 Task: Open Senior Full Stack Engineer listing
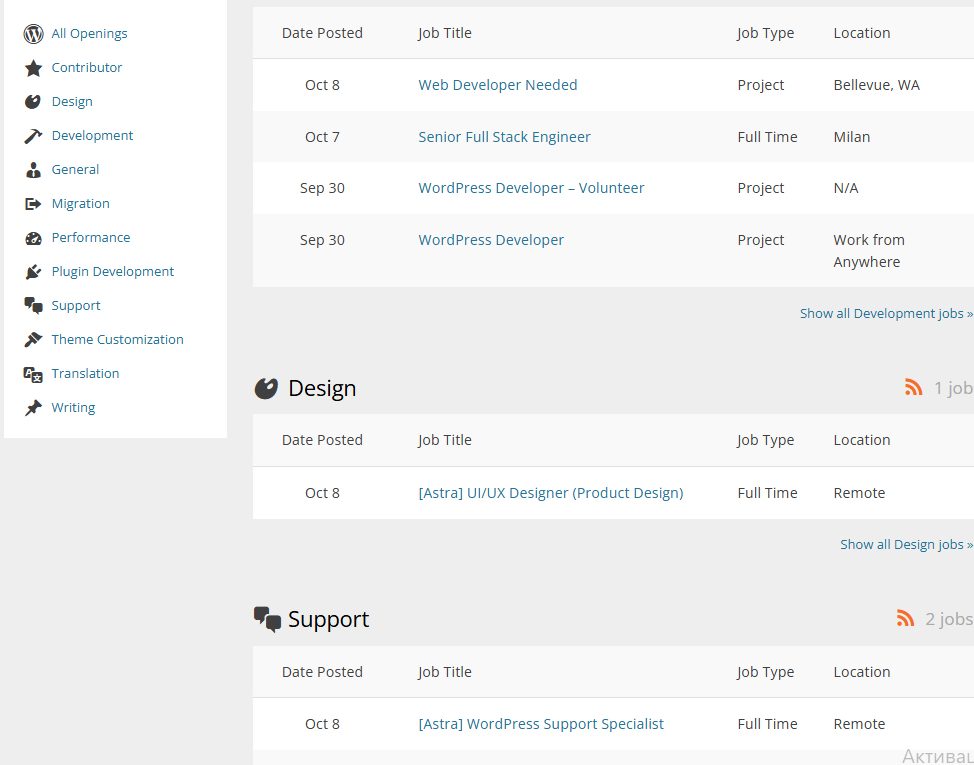click(504, 137)
